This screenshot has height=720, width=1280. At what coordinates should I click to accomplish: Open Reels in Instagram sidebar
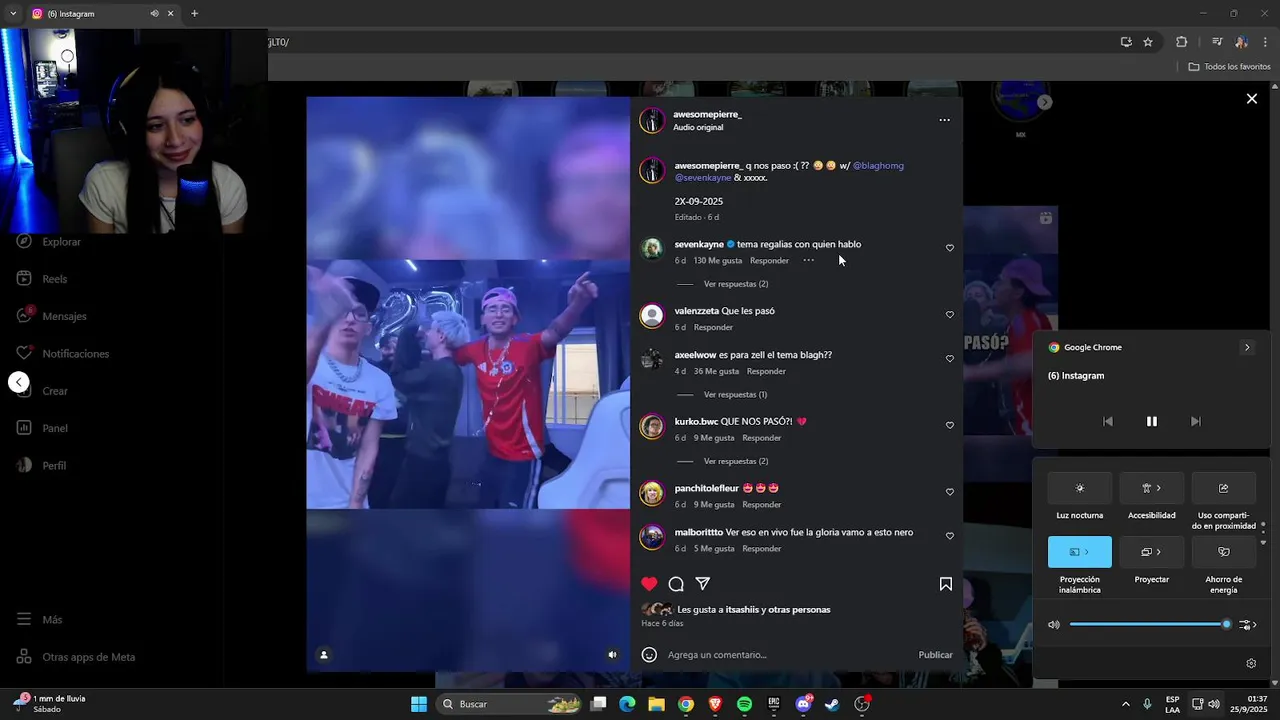(43, 279)
